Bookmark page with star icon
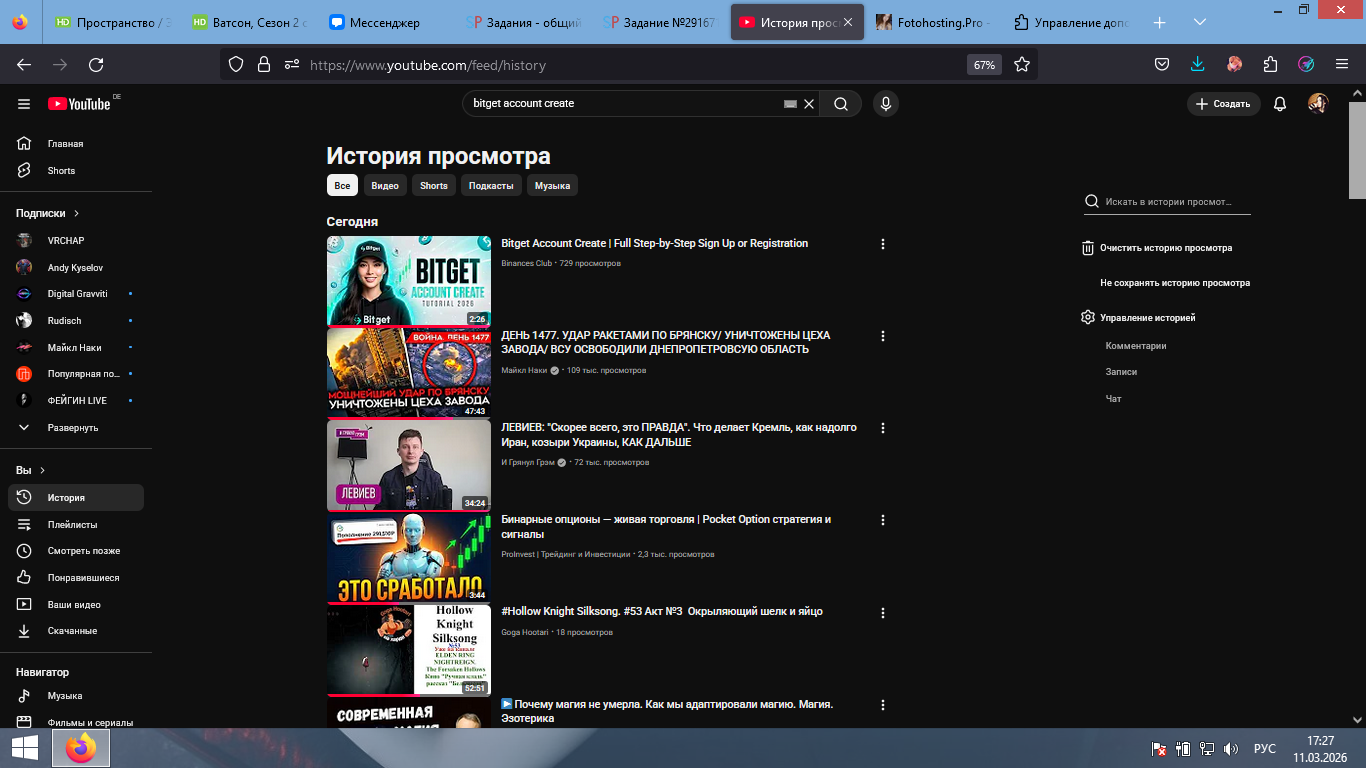The image size is (1366, 768). point(1021,65)
